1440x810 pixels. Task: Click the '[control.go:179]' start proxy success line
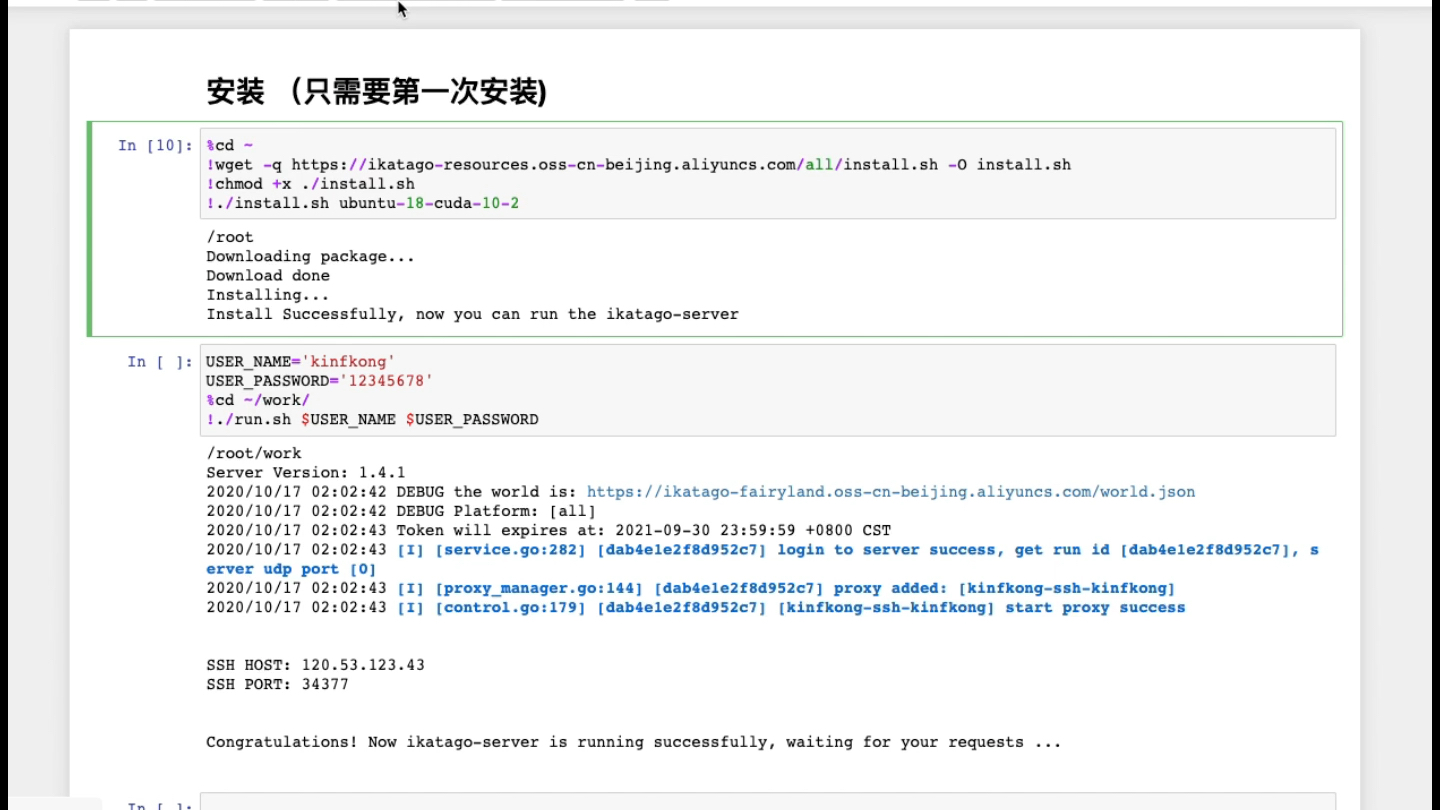695,607
